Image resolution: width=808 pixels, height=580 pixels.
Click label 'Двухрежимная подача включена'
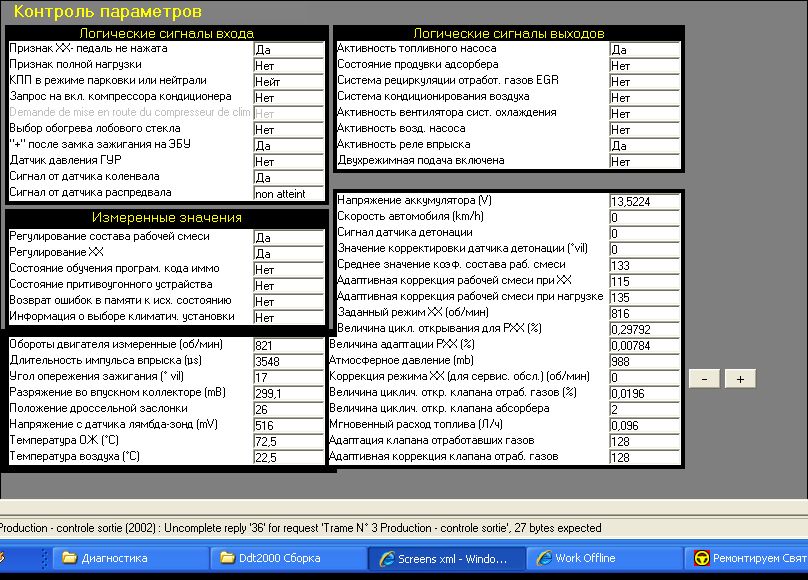(420, 160)
